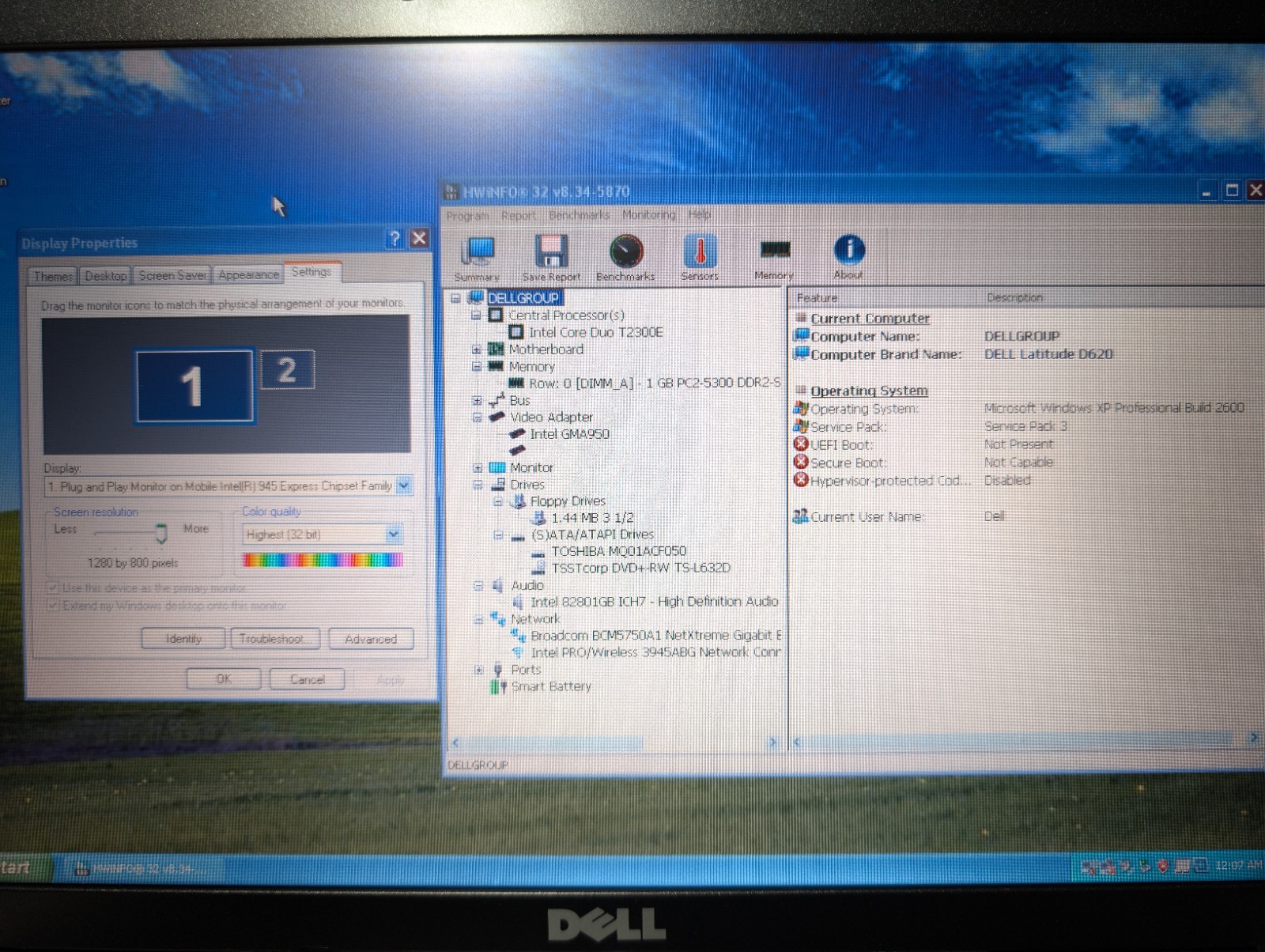1265x952 pixels.
Task: Switch to the Themes tab
Action: click(x=53, y=276)
